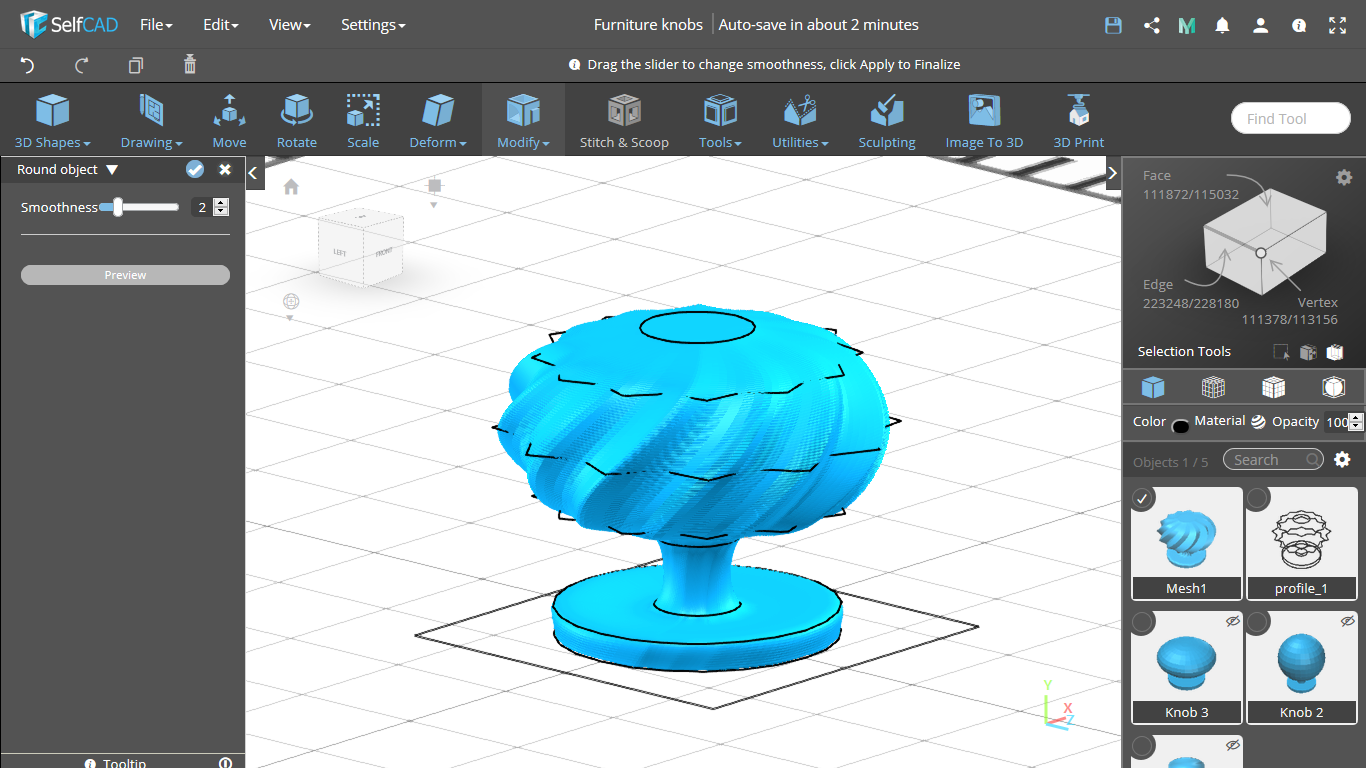Open the Sculpting tool
Screen dimensions: 1366x768
click(887, 120)
